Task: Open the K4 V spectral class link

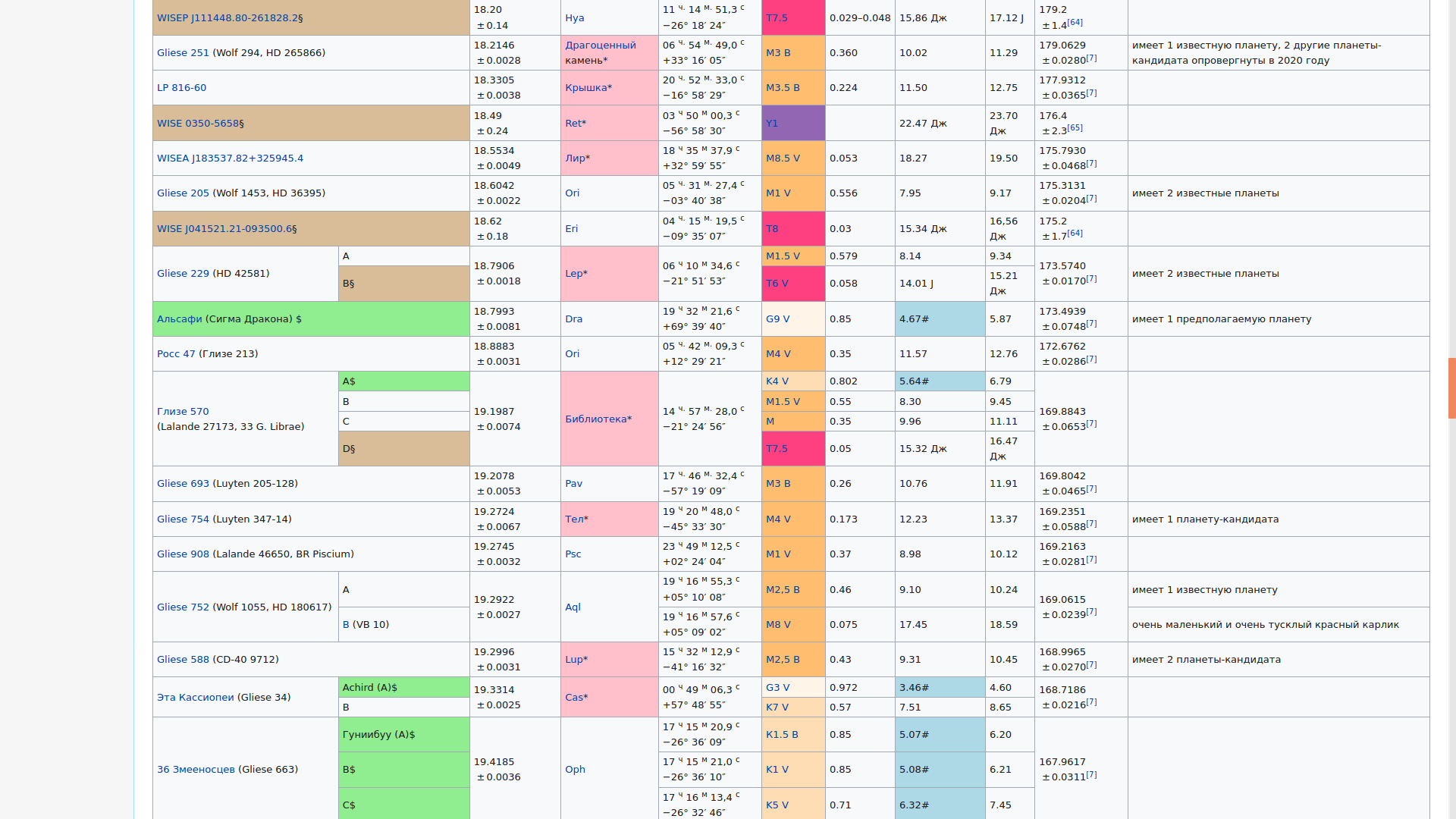Action: pyautogui.click(x=777, y=381)
